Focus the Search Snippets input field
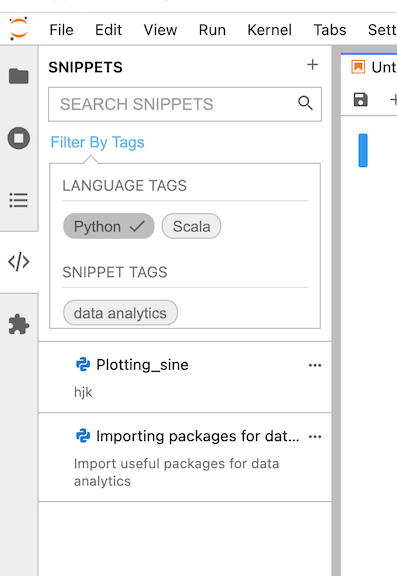397x576 pixels. click(185, 104)
